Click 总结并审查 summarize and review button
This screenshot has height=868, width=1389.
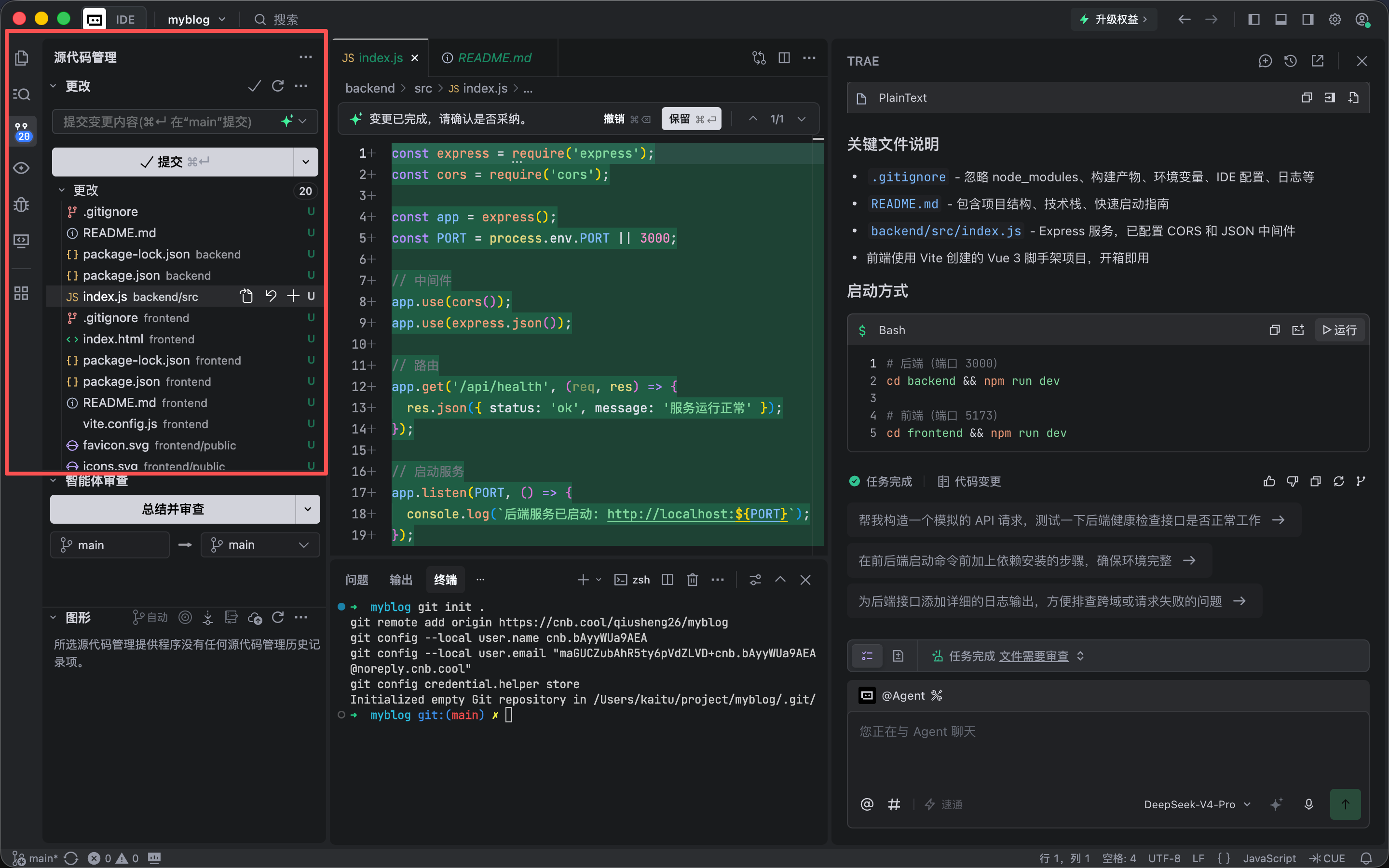(173, 509)
